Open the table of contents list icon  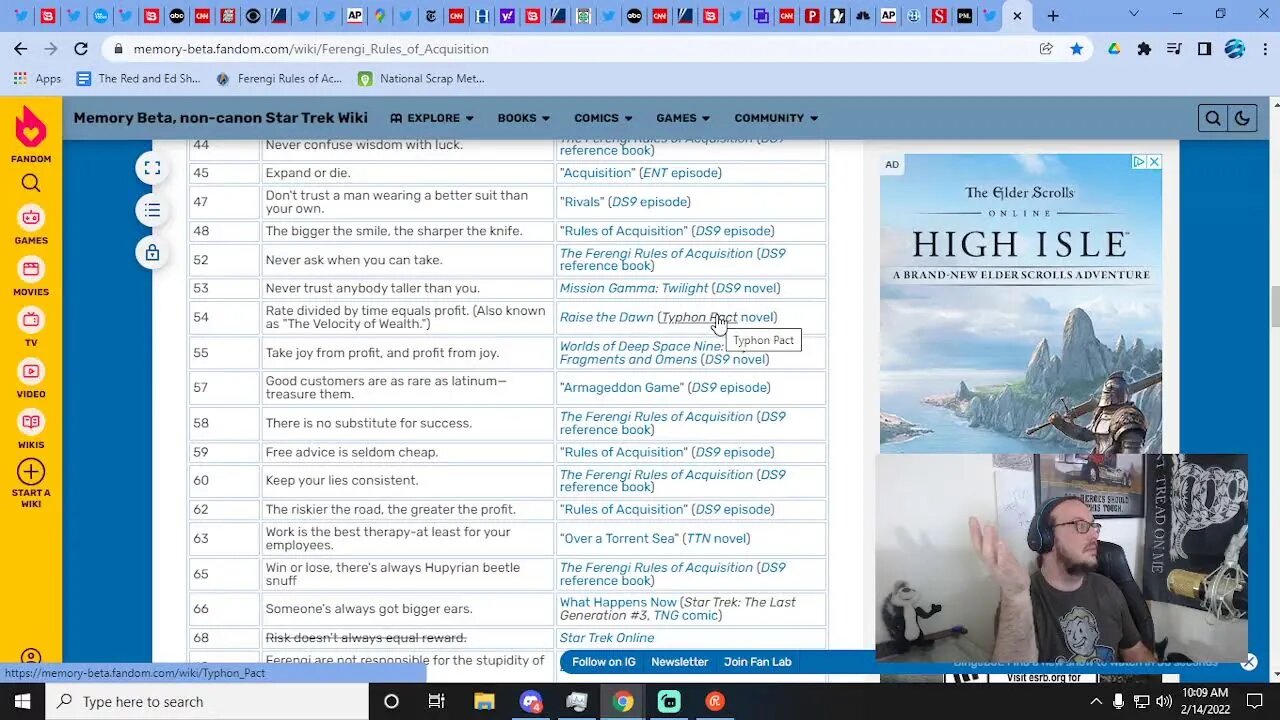[152, 210]
